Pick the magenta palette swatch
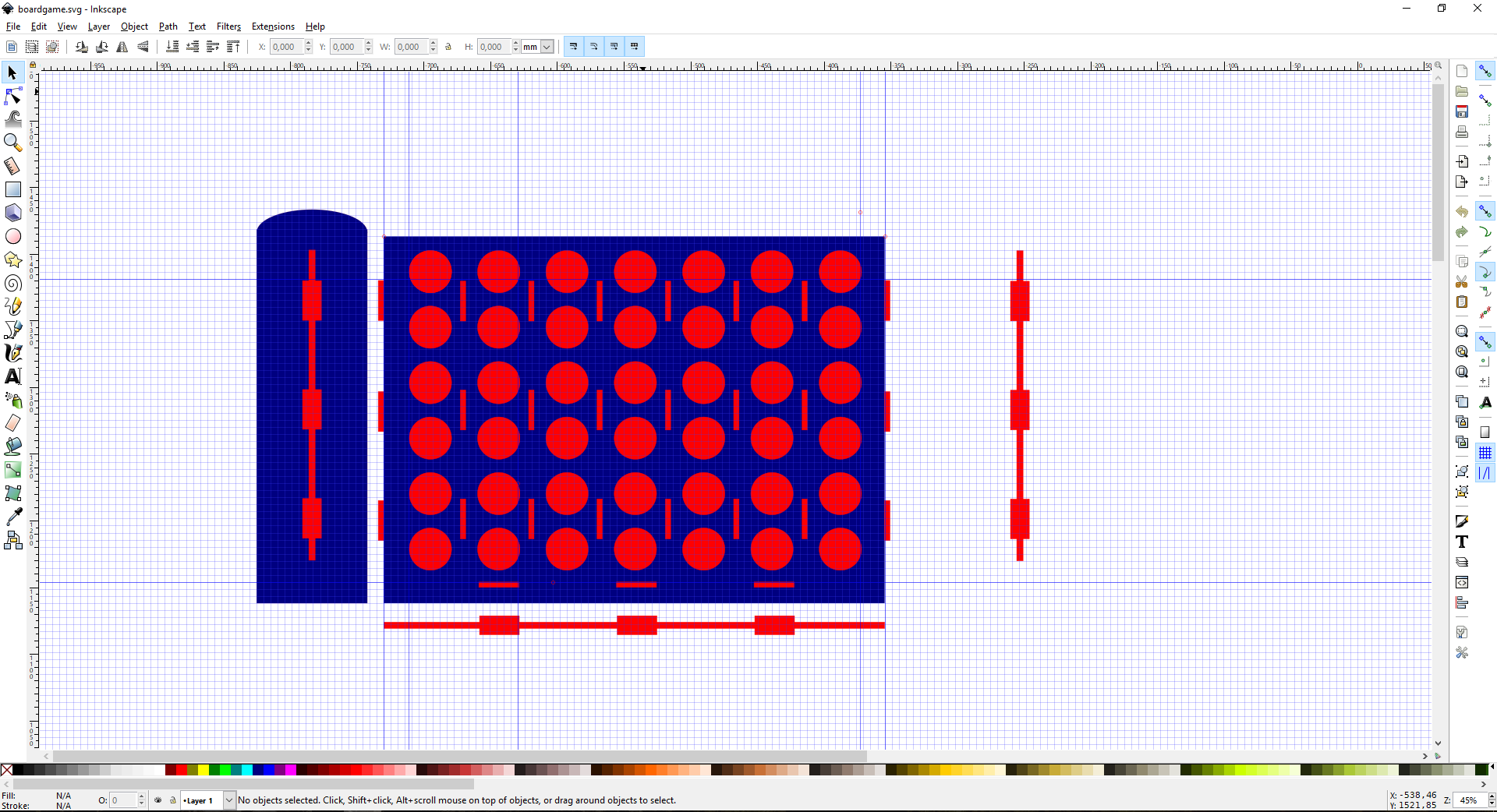 coord(291,770)
